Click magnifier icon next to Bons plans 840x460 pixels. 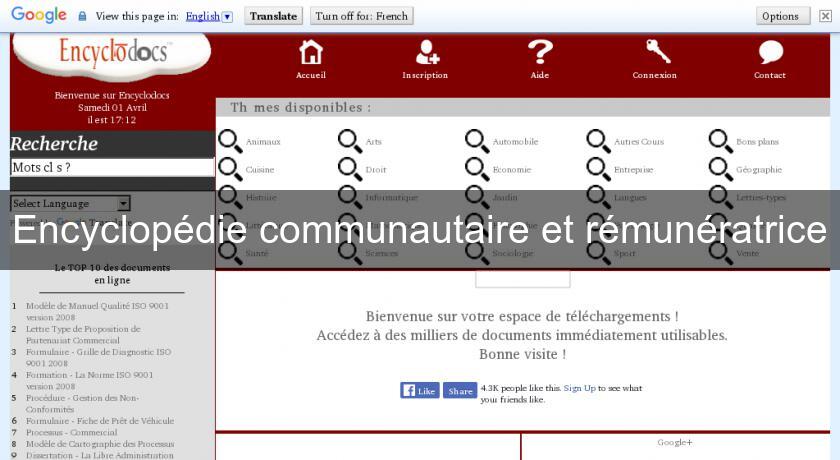pyautogui.click(x=721, y=142)
